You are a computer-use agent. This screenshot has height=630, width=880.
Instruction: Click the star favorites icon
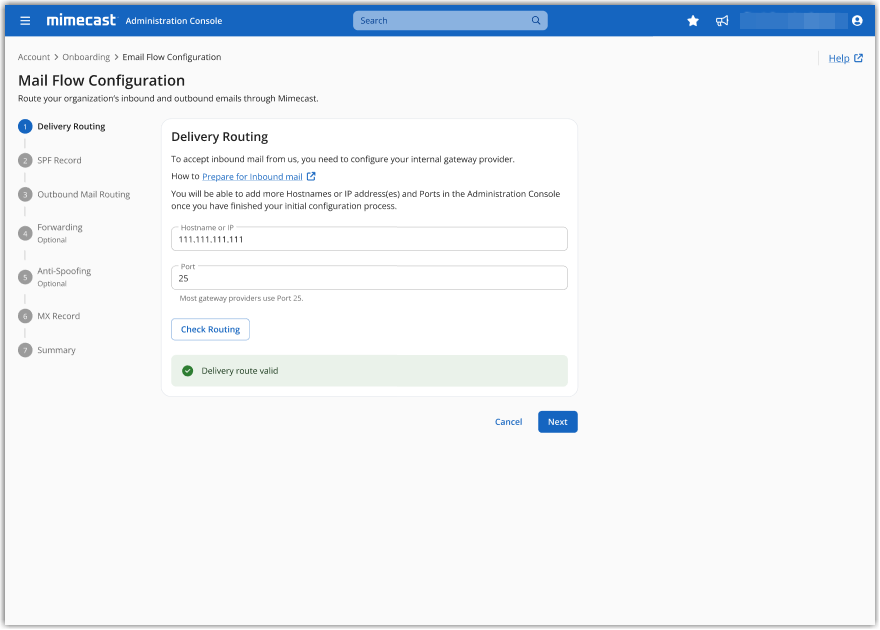click(x=693, y=21)
